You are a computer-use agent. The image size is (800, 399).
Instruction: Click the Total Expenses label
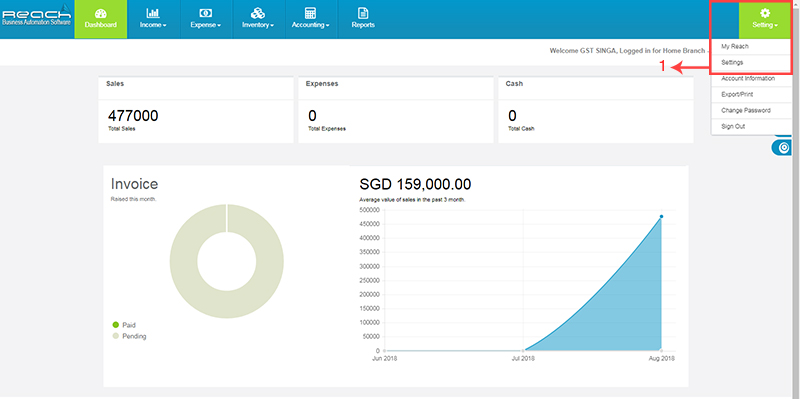[327, 129]
